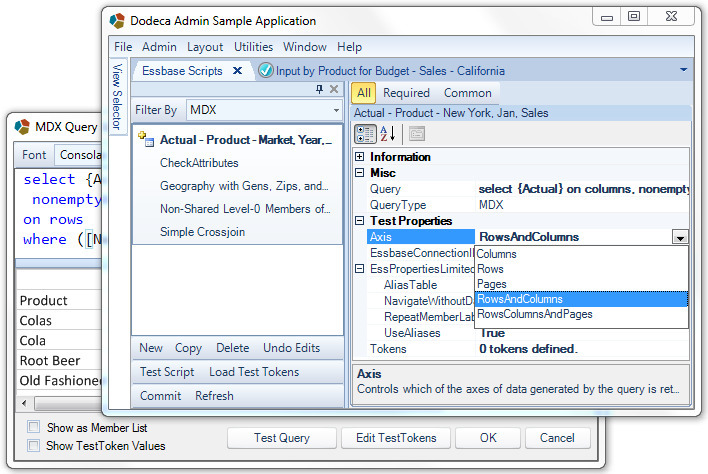This screenshot has width=708, height=474.
Task: Choose Columns from the Axis list
Action: [x=582, y=254]
